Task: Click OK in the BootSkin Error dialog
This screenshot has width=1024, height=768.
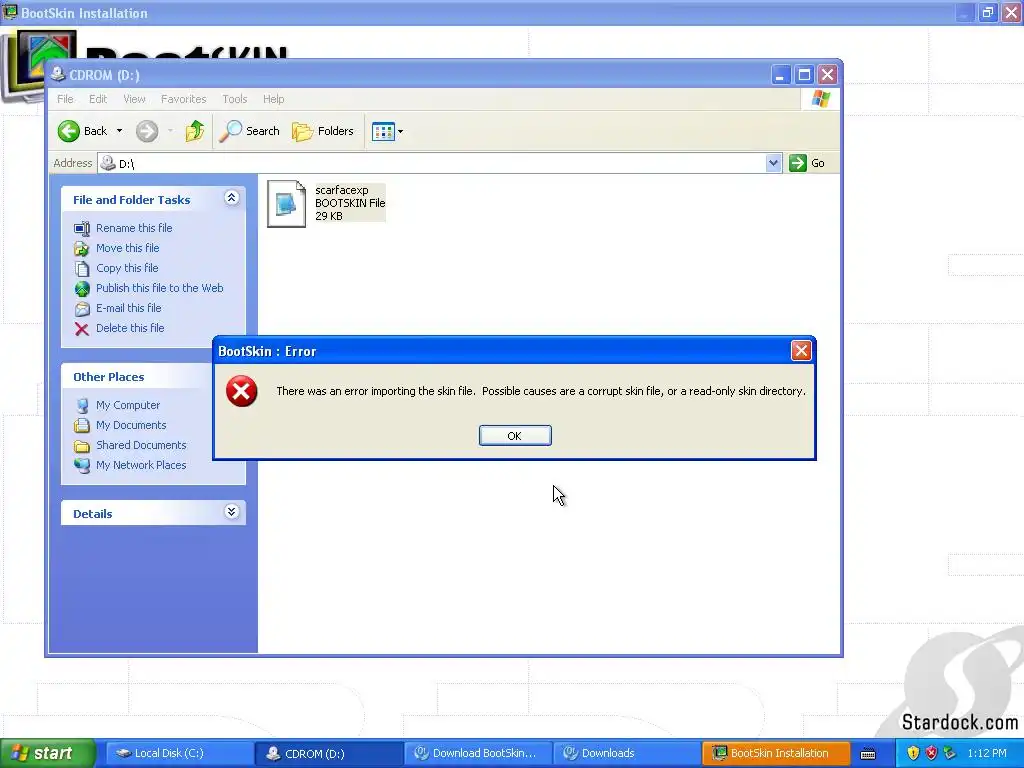Action: (515, 436)
